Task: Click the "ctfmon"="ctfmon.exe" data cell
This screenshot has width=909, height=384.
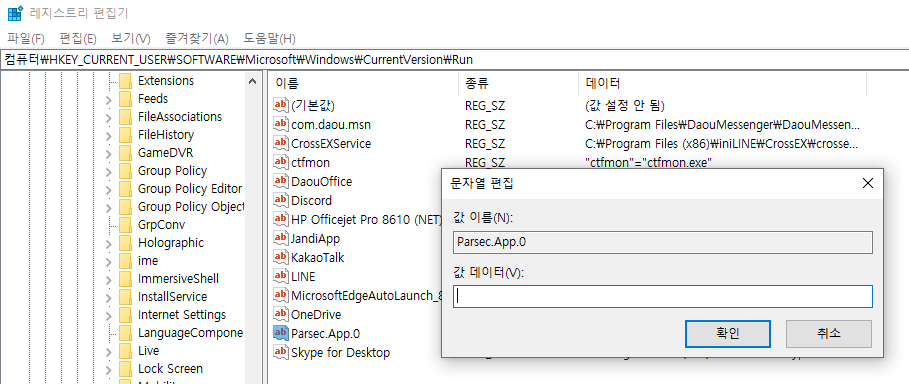Action: pyautogui.click(x=648, y=162)
